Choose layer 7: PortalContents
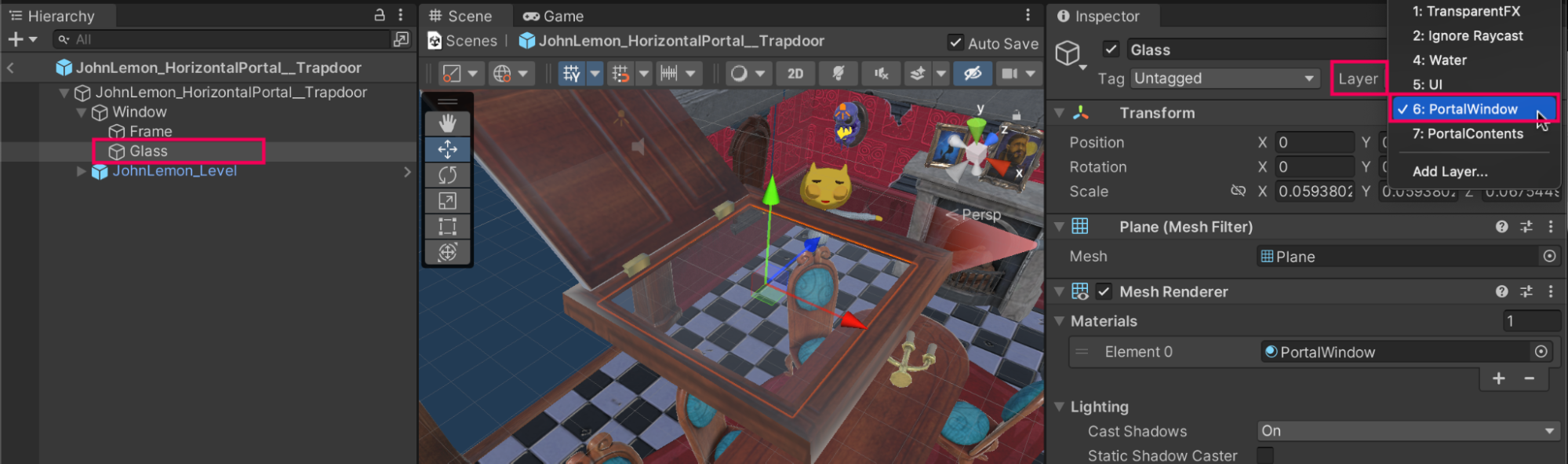1568x464 pixels. coord(1468,133)
